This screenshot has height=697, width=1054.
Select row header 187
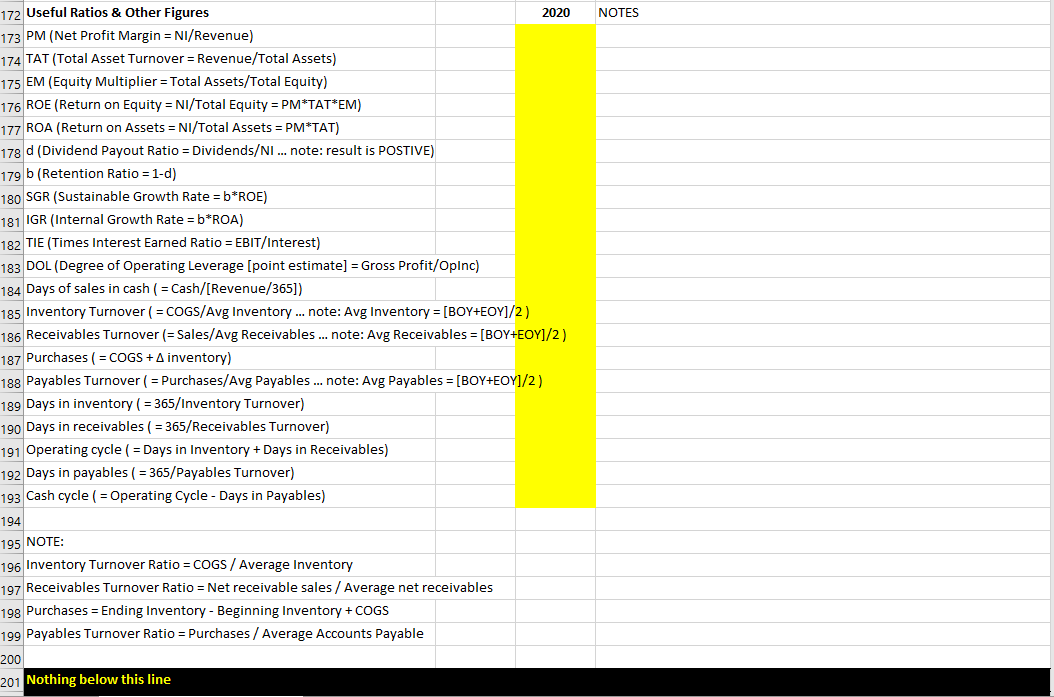[11, 360]
